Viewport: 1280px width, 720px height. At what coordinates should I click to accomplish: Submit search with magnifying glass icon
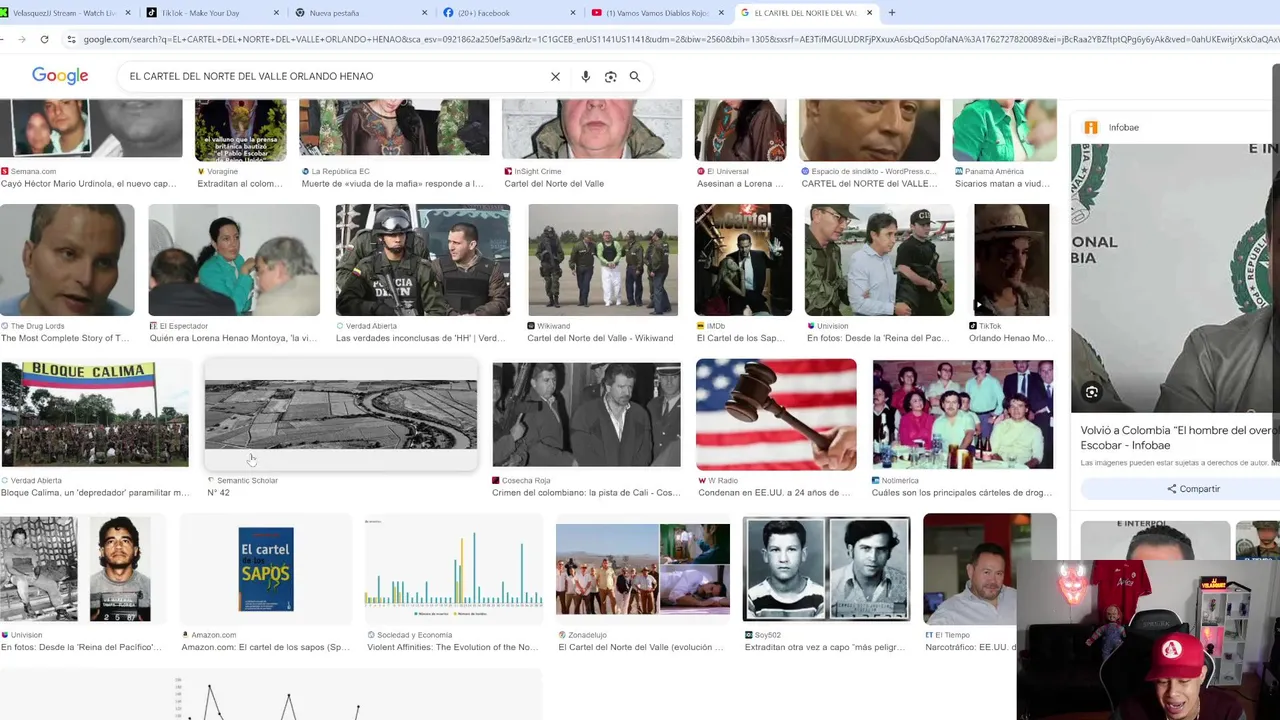(634, 76)
